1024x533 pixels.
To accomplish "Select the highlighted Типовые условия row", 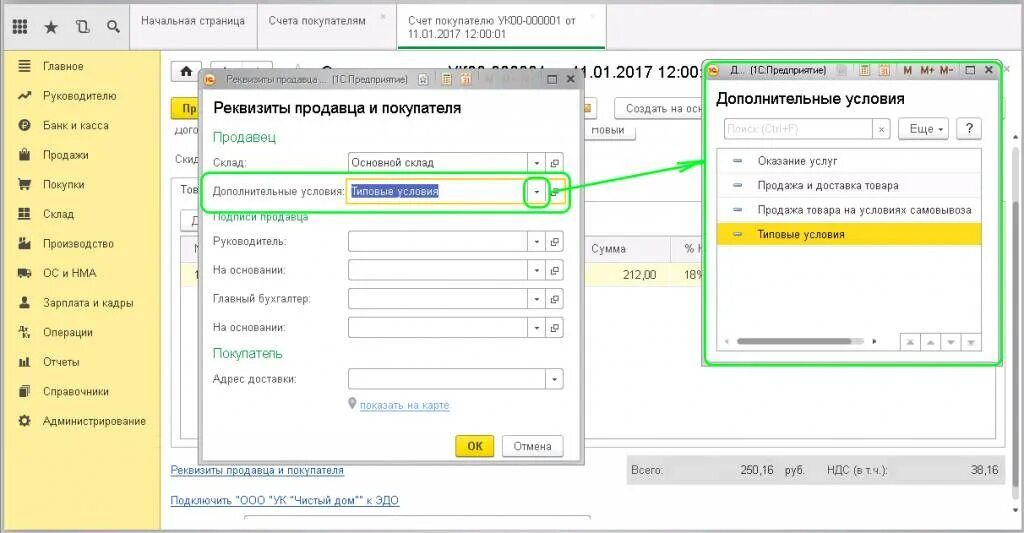I will point(849,234).
